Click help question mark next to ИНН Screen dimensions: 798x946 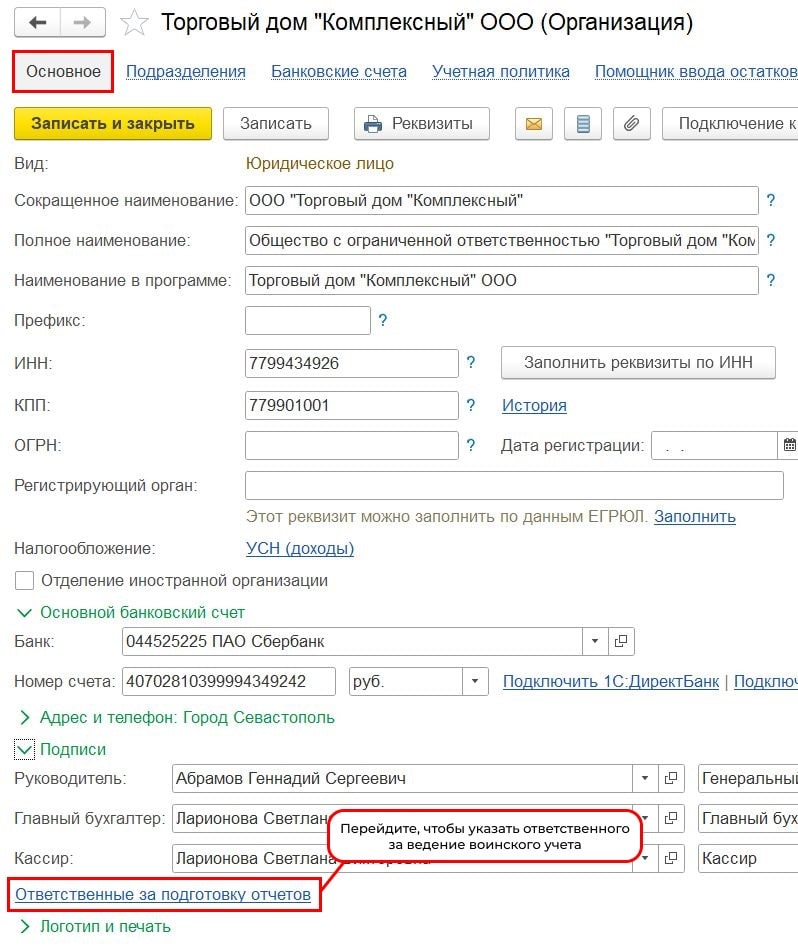[471, 363]
